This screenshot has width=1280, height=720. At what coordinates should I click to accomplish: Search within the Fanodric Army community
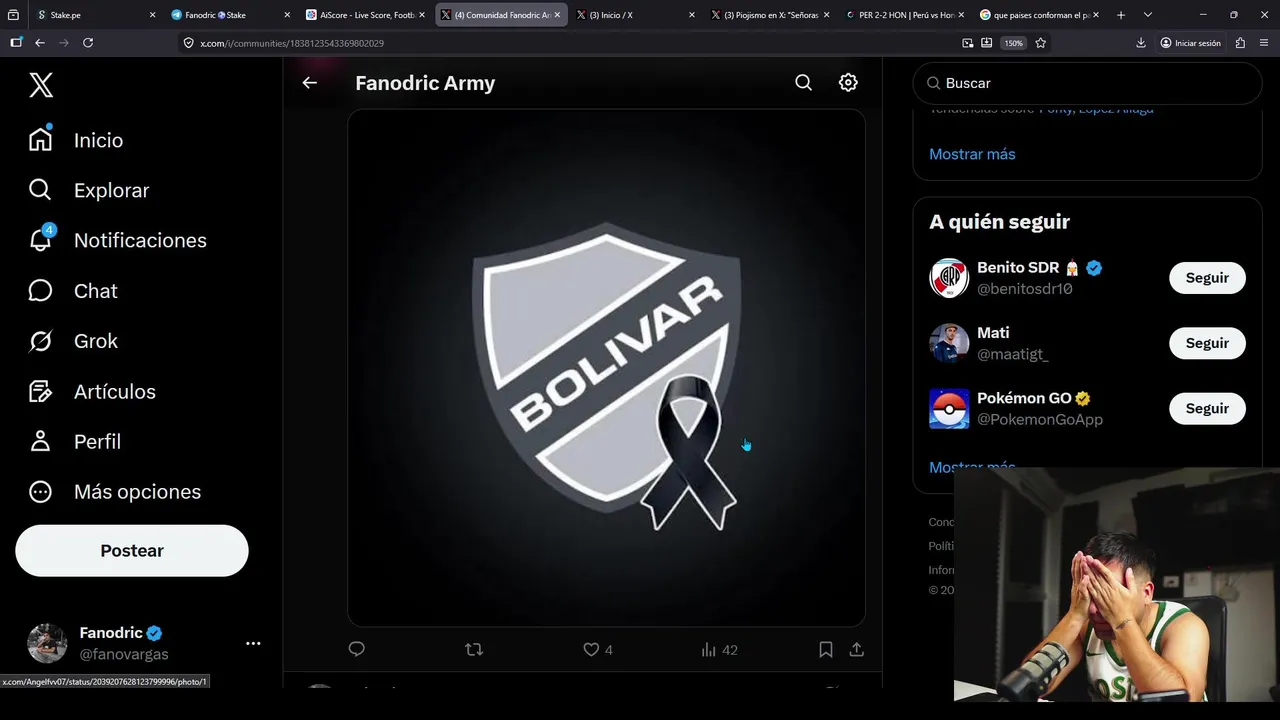(804, 83)
